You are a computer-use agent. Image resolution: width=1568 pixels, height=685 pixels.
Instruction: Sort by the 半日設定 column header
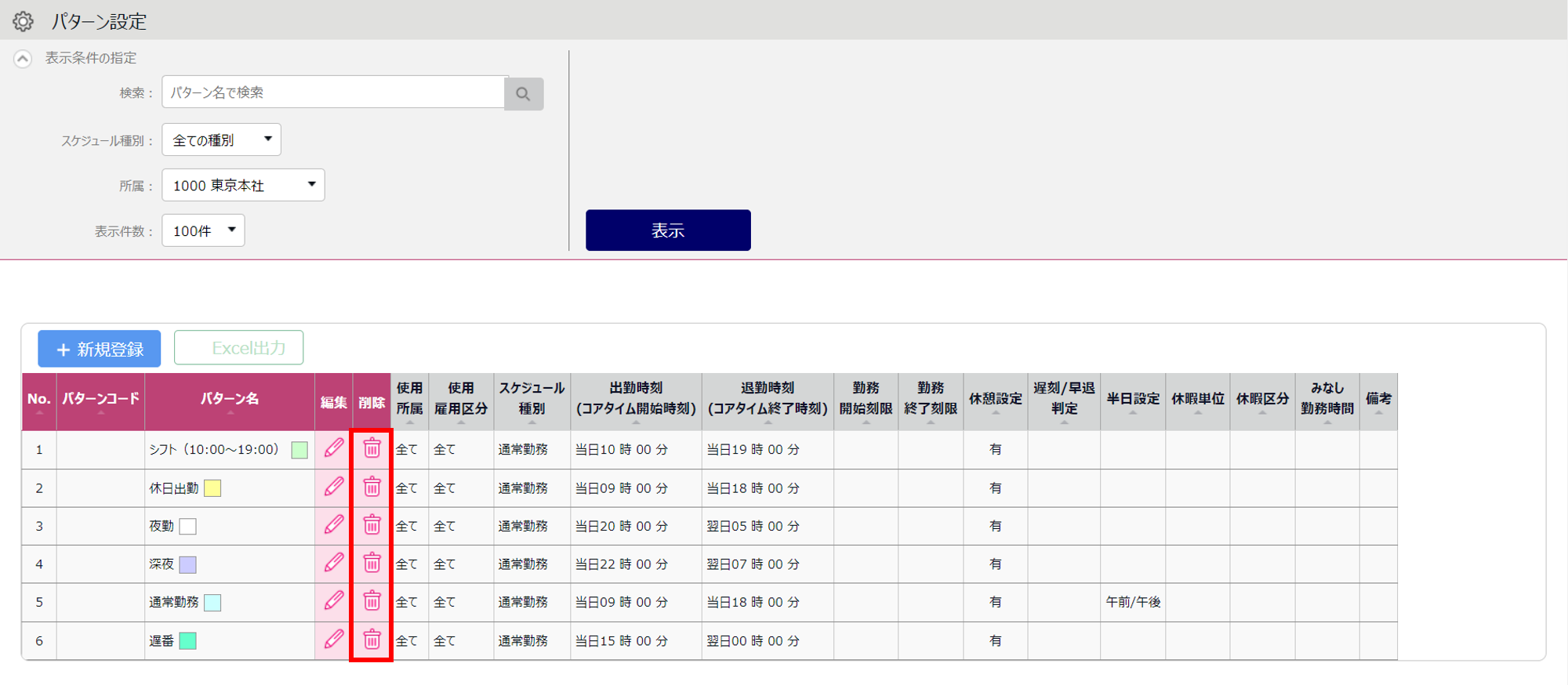pyautogui.click(x=1133, y=401)
